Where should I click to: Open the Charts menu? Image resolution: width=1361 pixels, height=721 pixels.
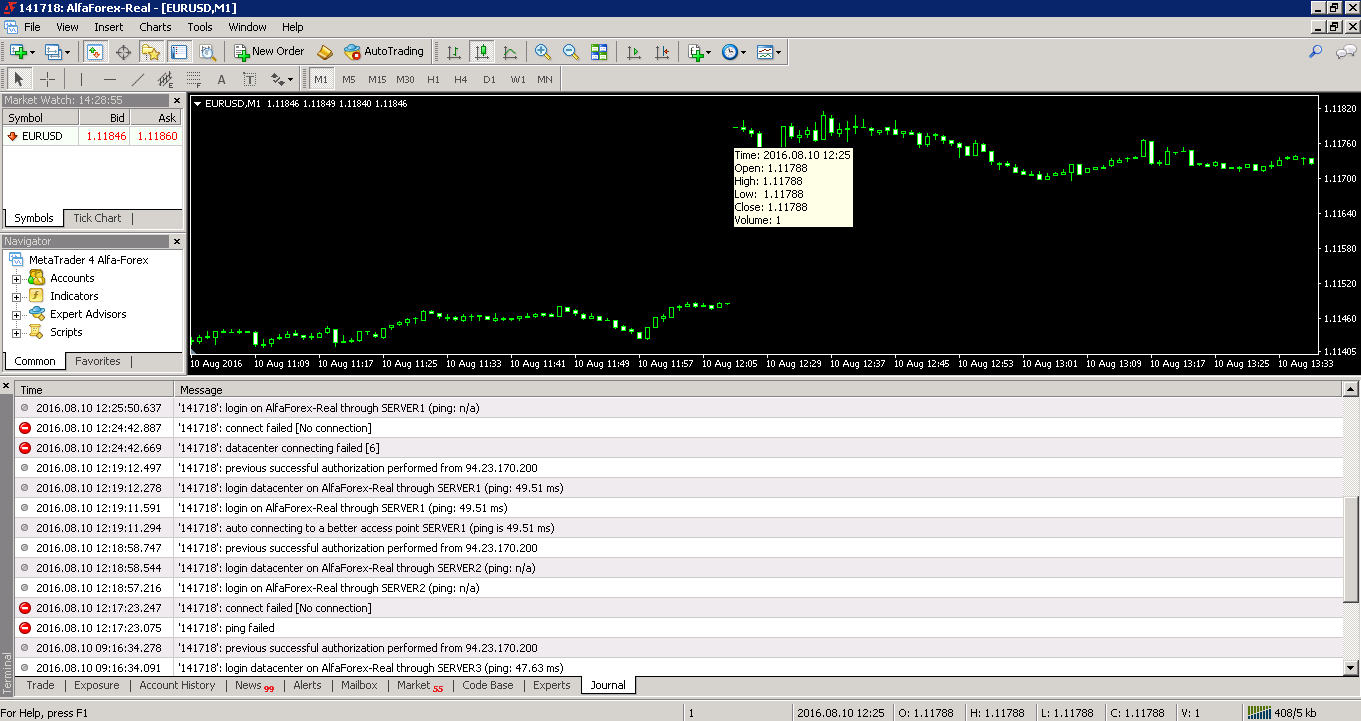coord(155,27)
